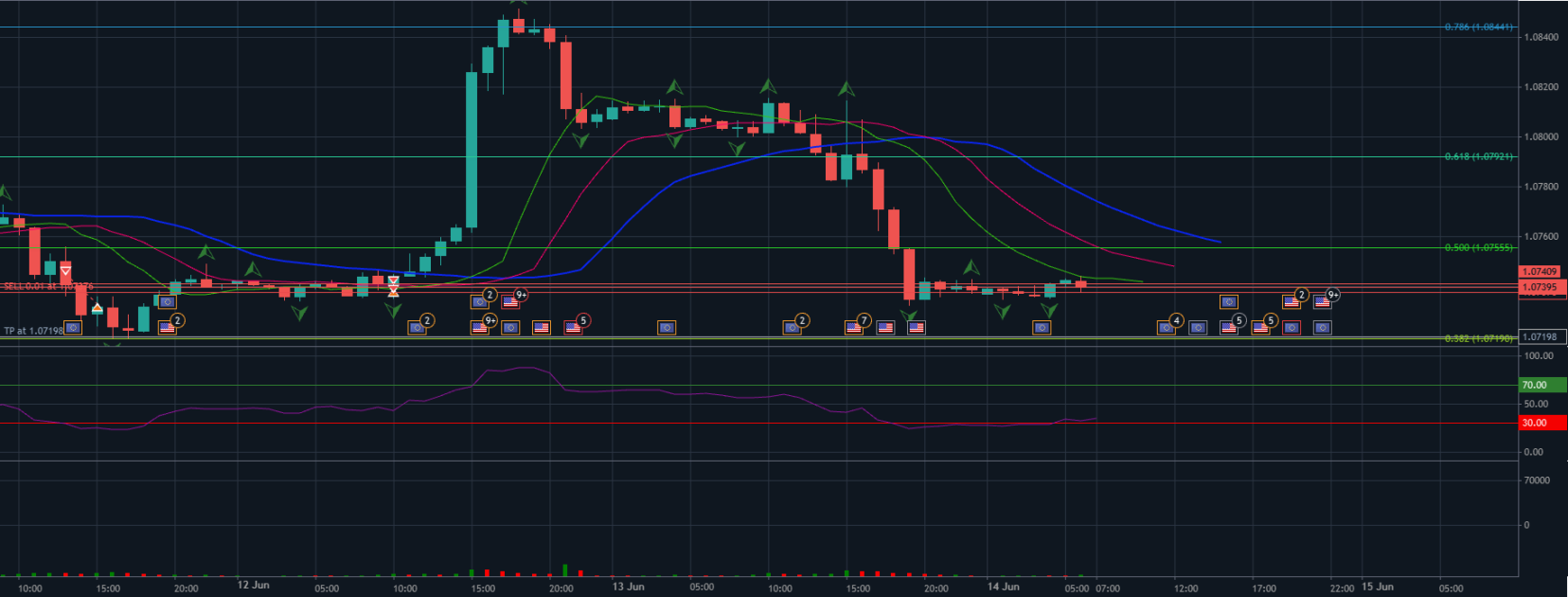Screen dimensions: 1568x597
Task: Click the number 4 event count badge
Action: [1176, 320]
